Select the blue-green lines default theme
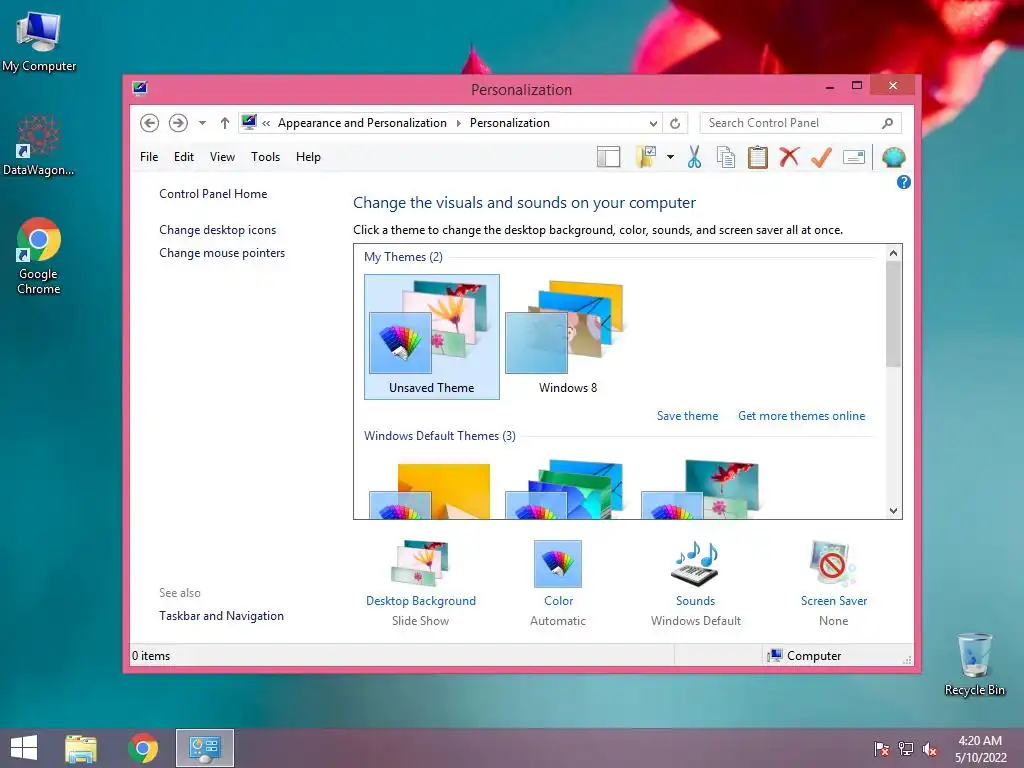 (x=568, y=490)
